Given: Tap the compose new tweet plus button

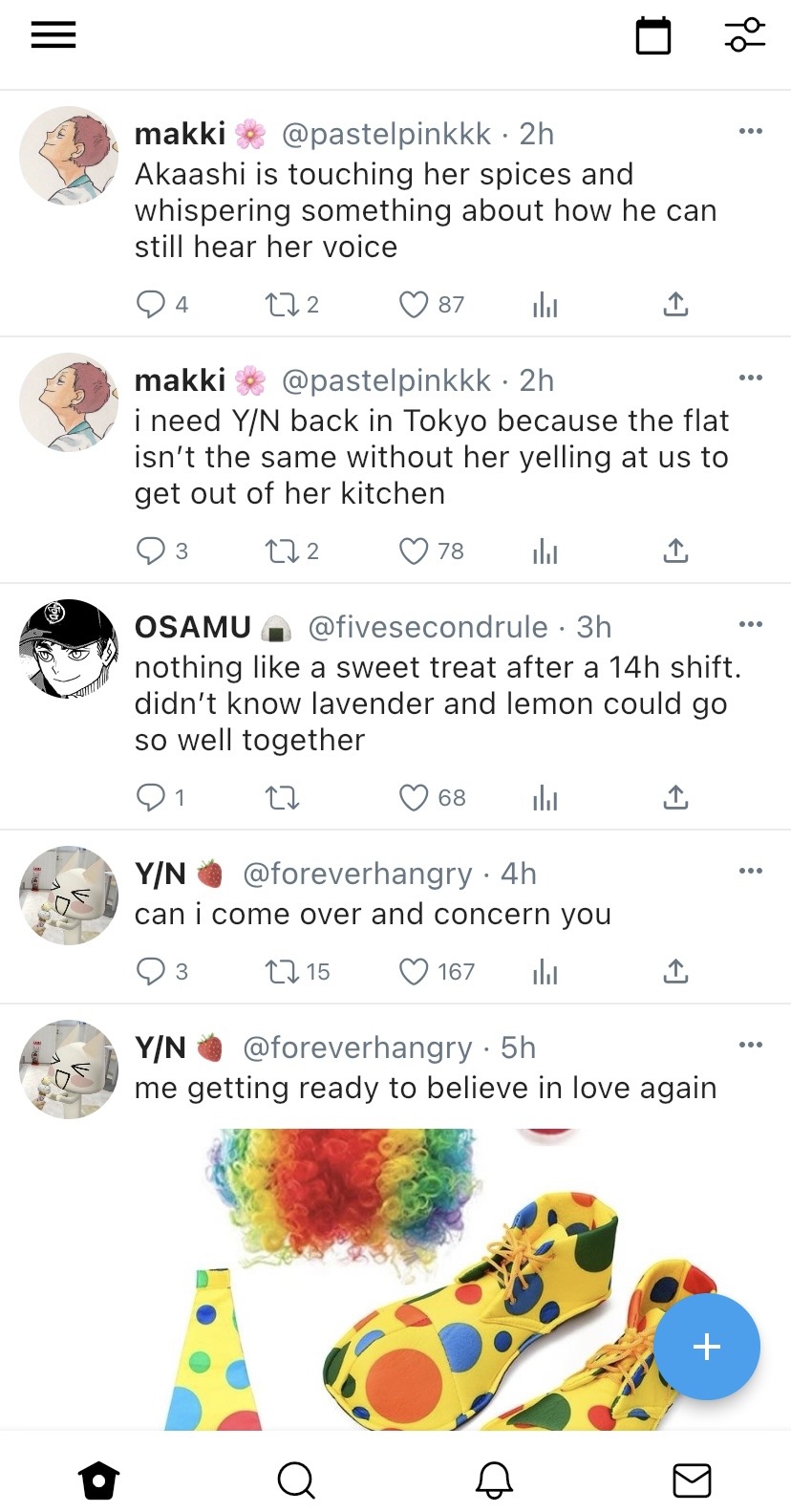Looking at the screenshot, I should (707, 1347).
